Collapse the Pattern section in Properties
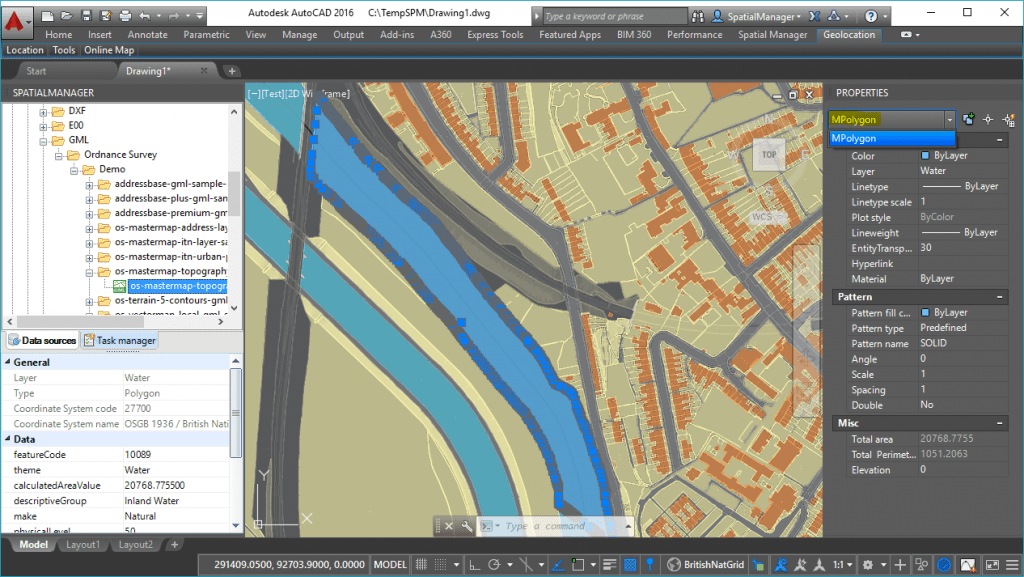 click(x=1001, y=297)
